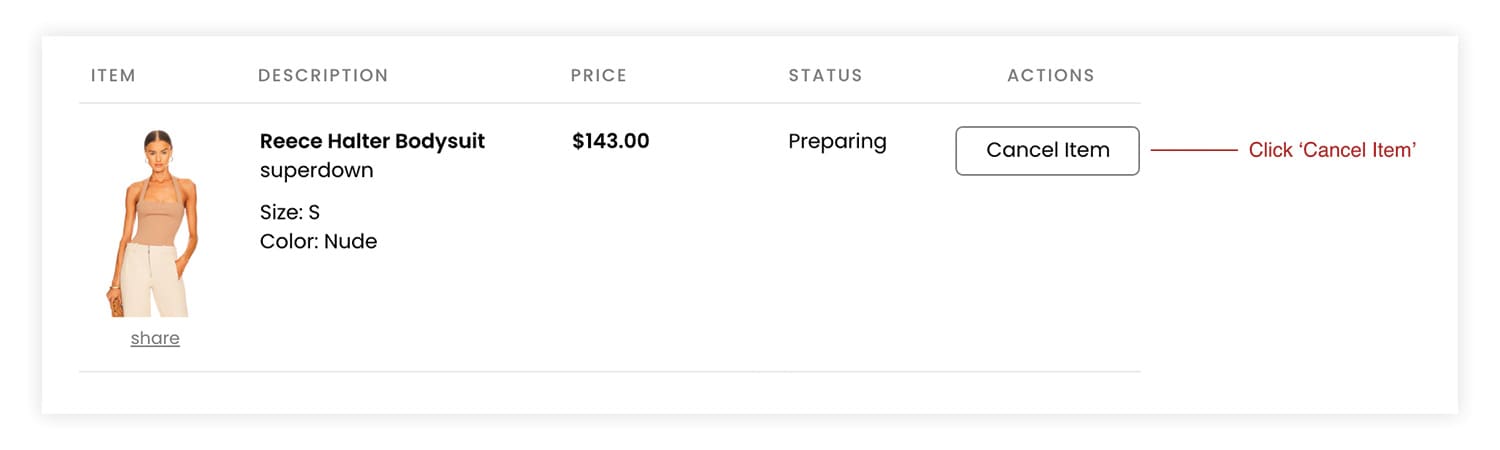1500x450 pixels.
Task: Click the $143.00 price value
Action: click(x=610, y=141)
